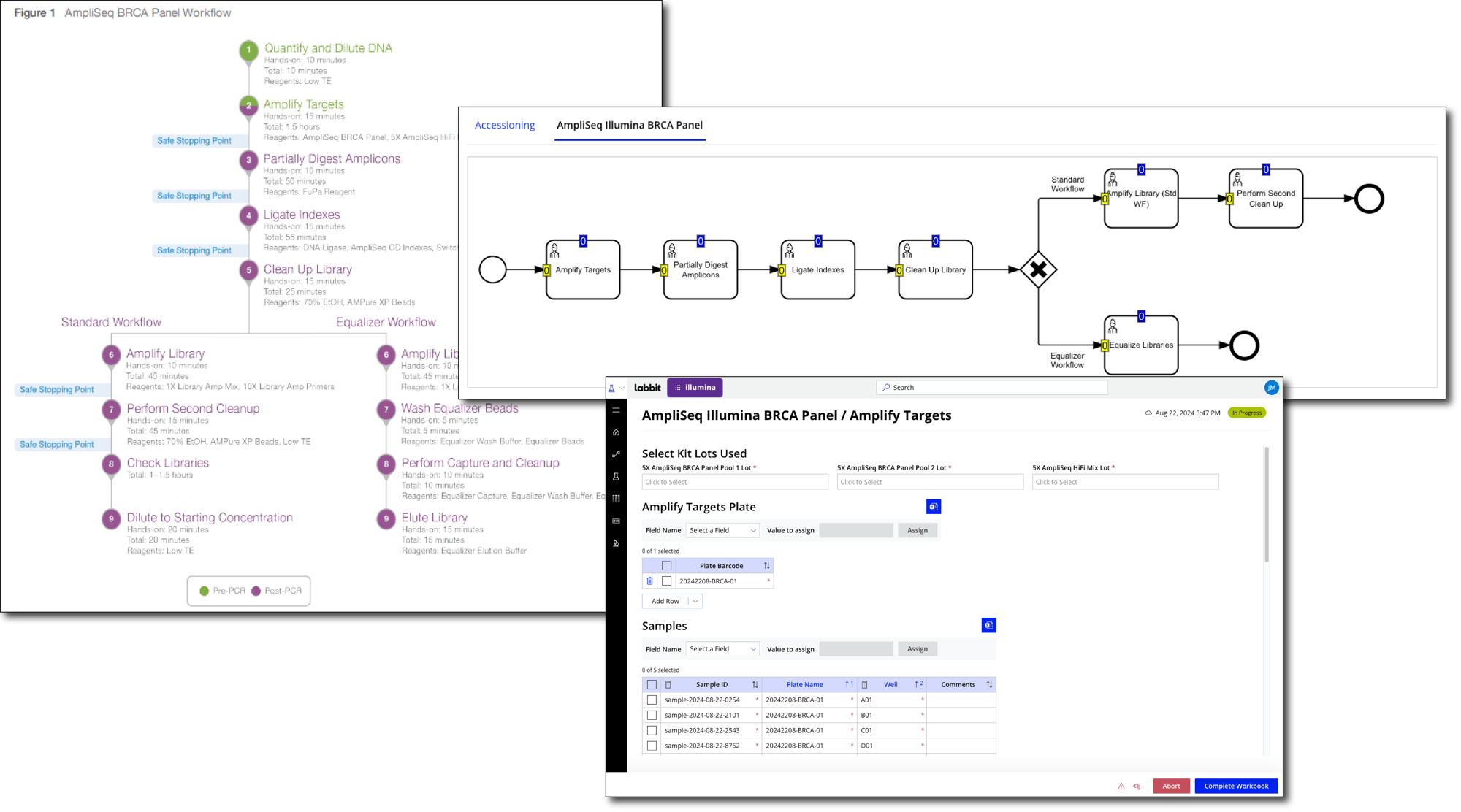Click the red Abort button
This screenshot has height=812, width=1461.
pyautogui.click(x=1171, y=786)
